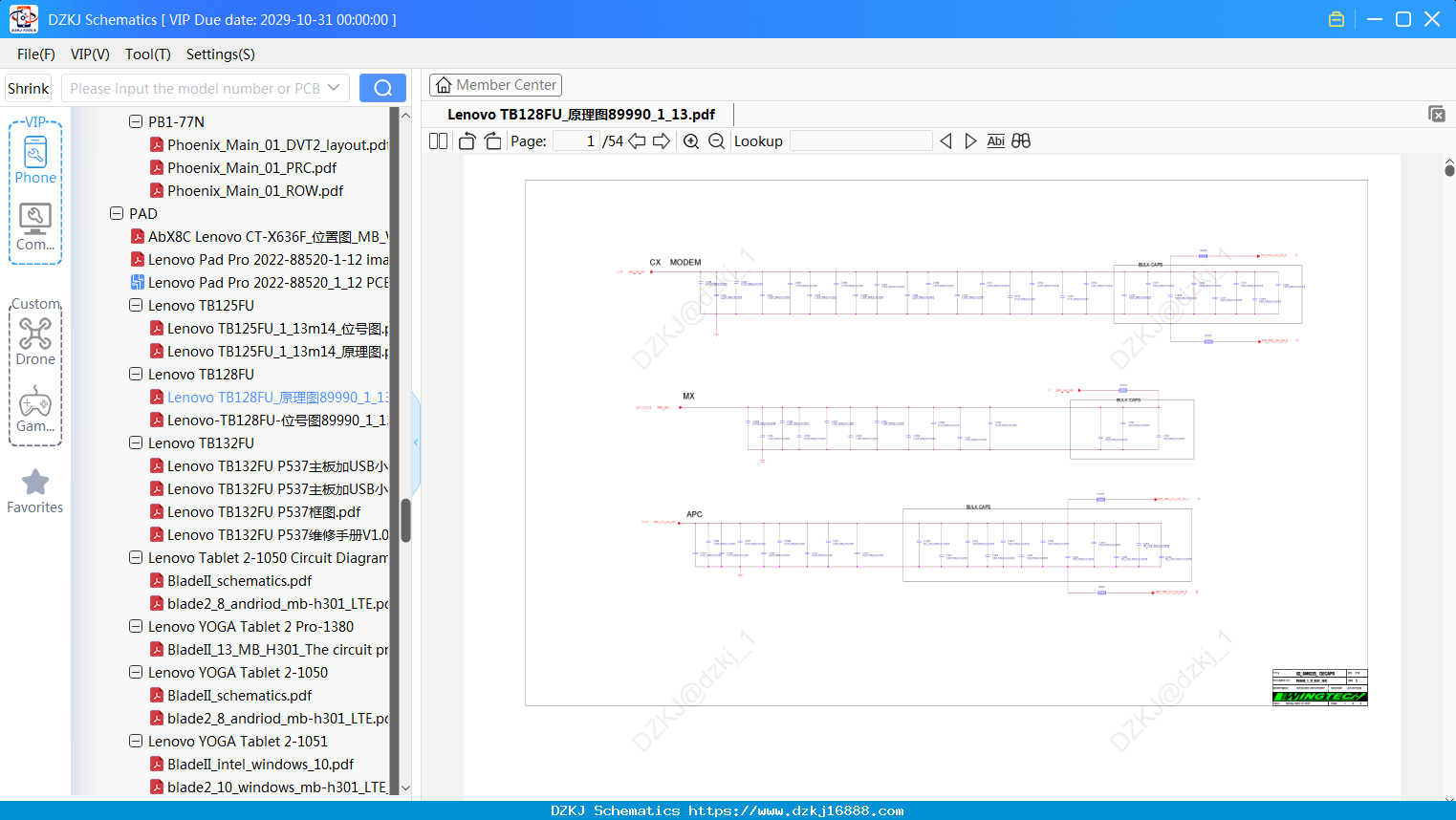
Task: Open Lenovo TB132FU P537框图.pdf
Action: click(x=255, y=512)
